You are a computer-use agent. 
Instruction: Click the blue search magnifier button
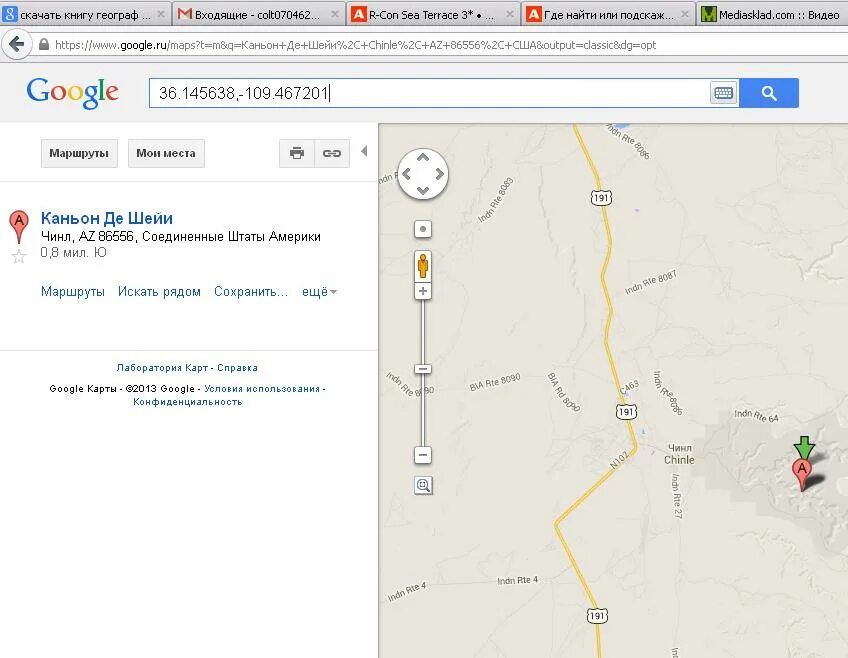(768, 93)
